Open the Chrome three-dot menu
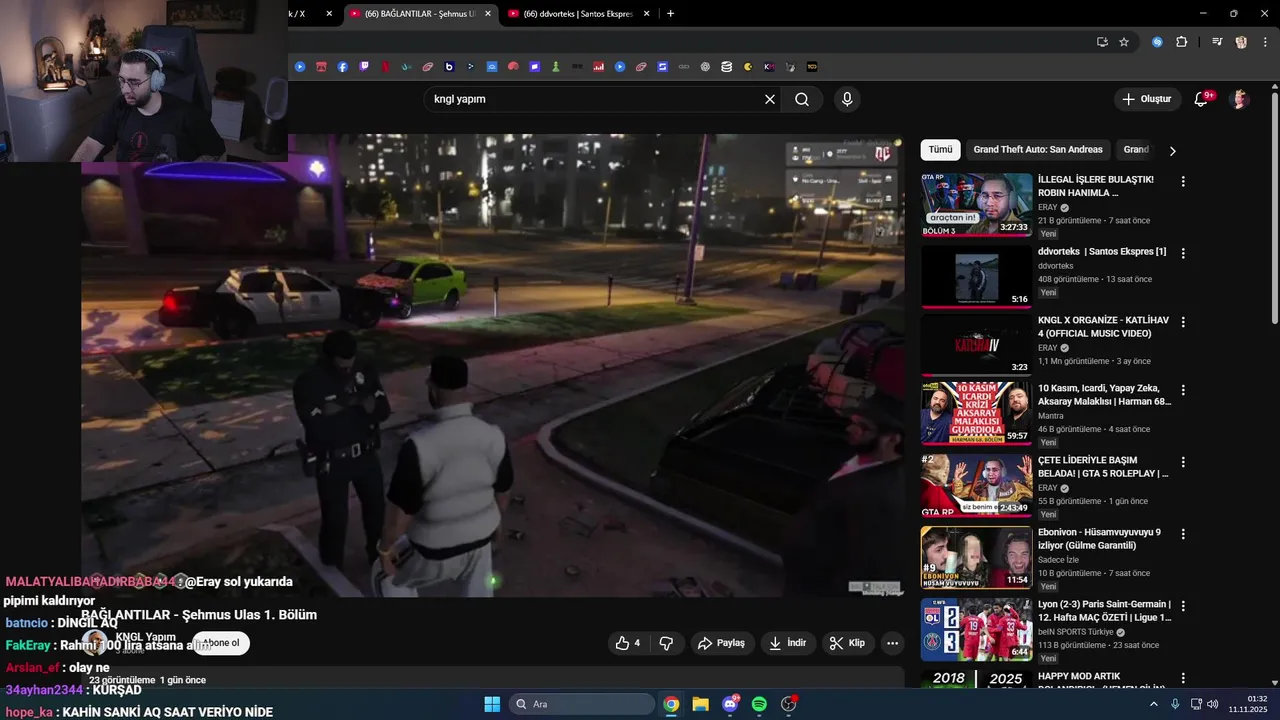Screen dimensions: 1280x720 tap(1265, 42)
